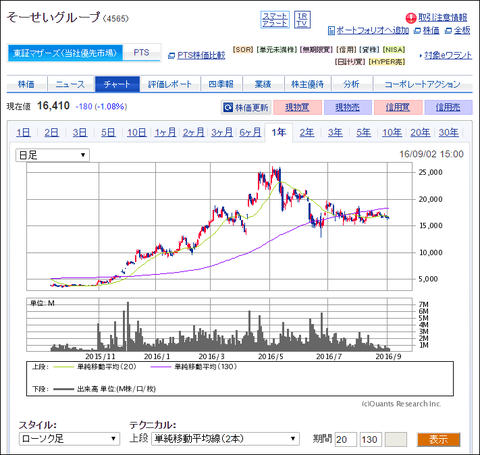This screenshot has width=480, height=455.
Task: Select 10年 chart period
Action: [x=392, y=133]
